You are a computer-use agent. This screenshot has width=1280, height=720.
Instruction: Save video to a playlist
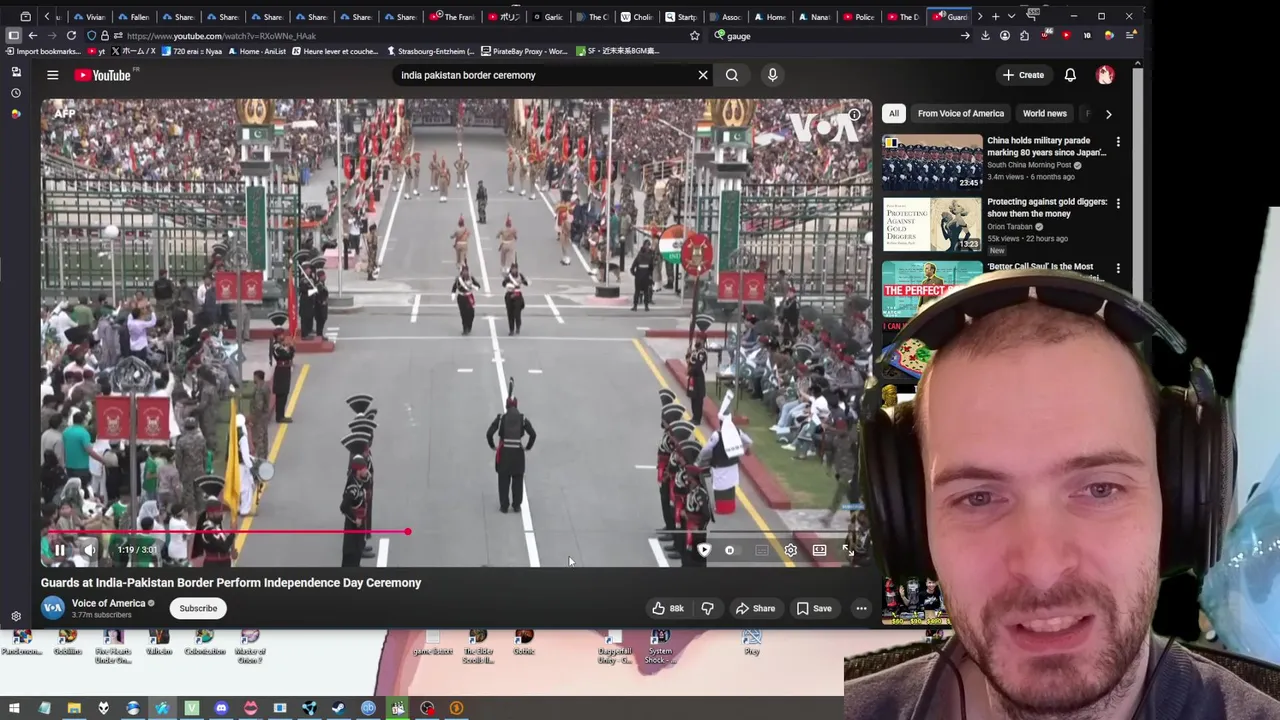tap(814, 608)
